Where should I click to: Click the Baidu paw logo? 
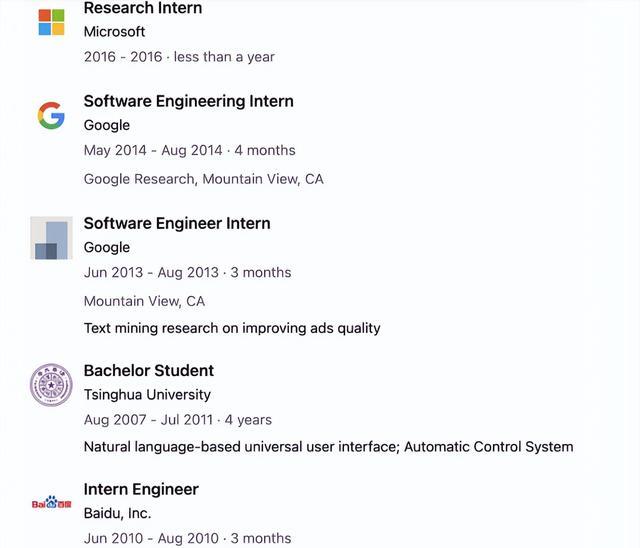pyautogui.click(x=51, y=502)
